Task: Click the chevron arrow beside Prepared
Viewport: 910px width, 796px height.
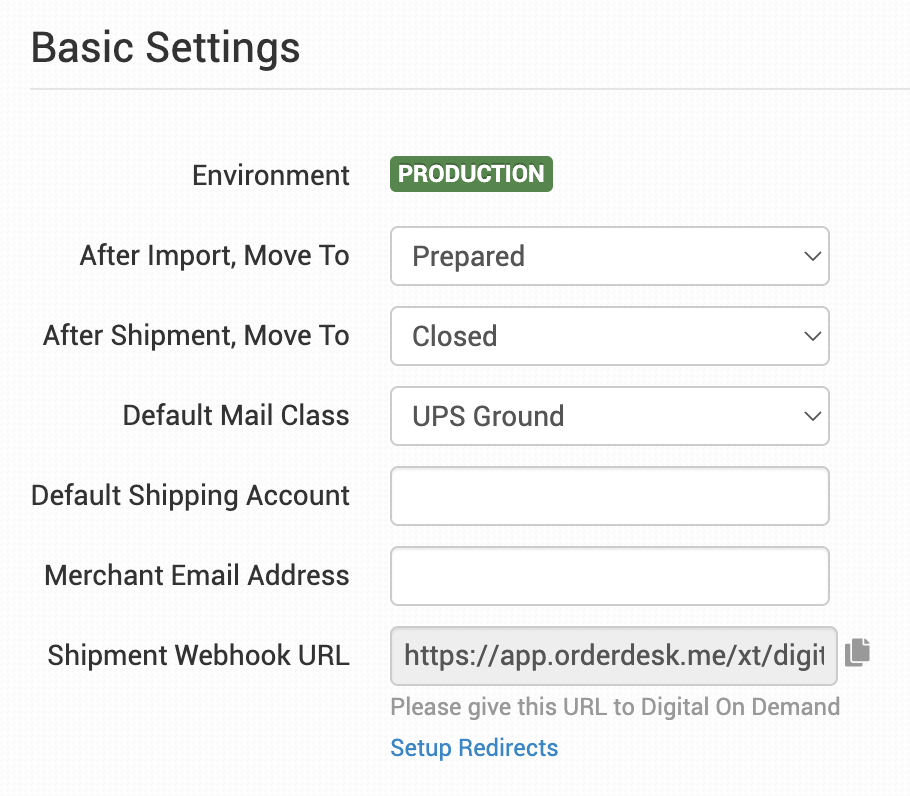Action: click(811, 256)
